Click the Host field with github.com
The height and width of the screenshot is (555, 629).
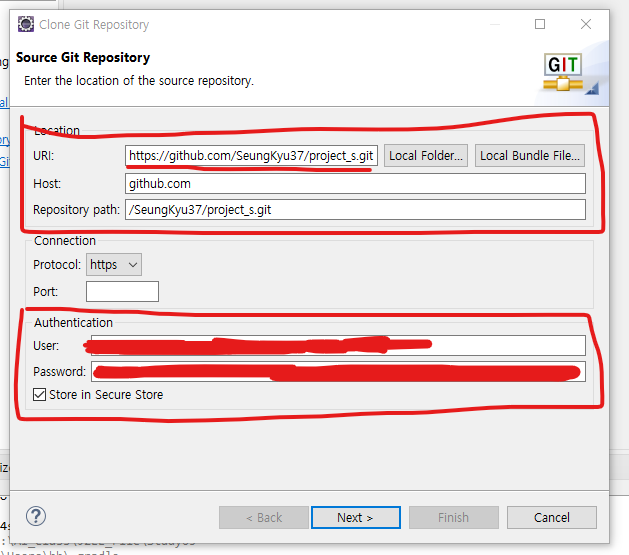click(x=355, y=184)
